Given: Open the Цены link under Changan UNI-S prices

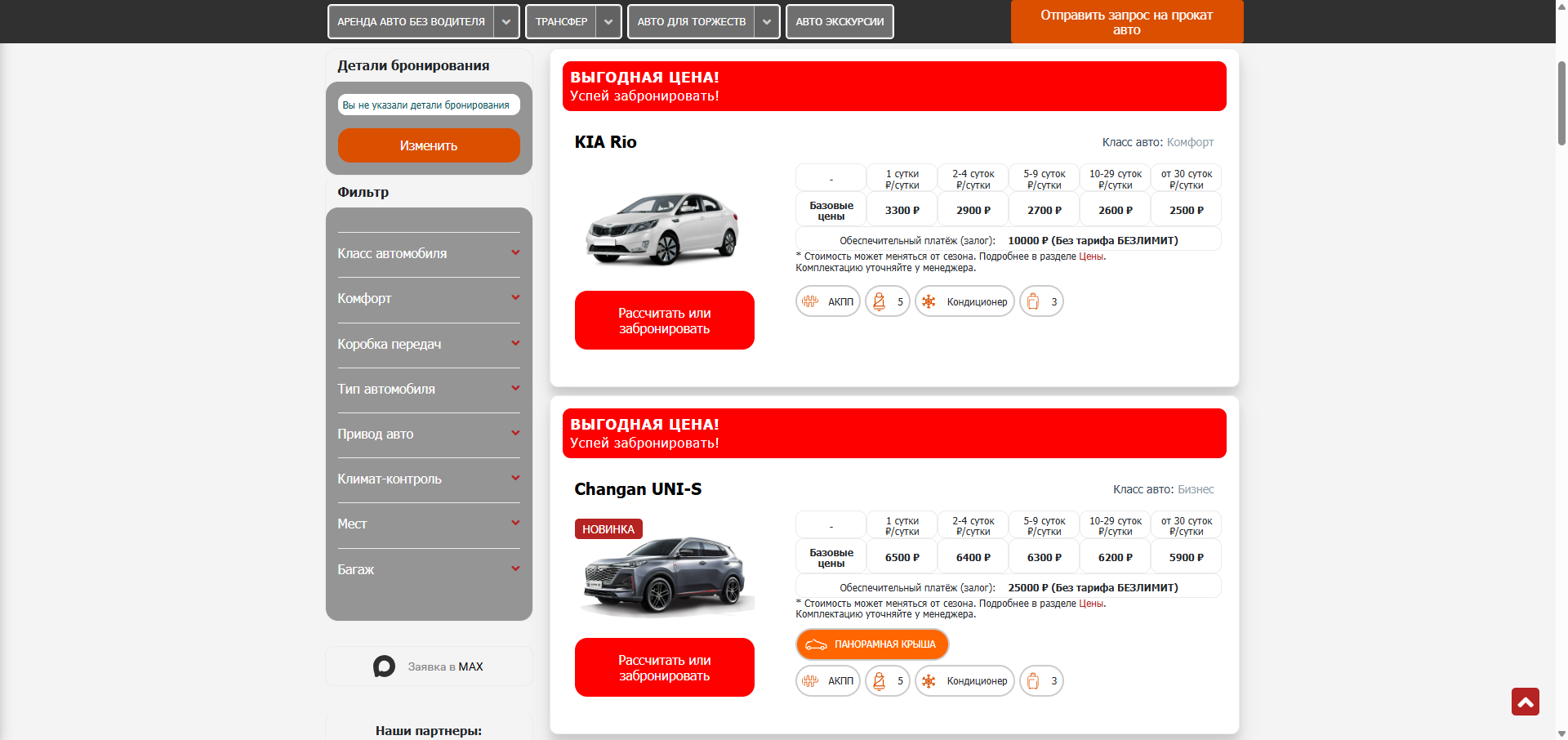Looking at the screenshot, I should tap(1091, 604).
